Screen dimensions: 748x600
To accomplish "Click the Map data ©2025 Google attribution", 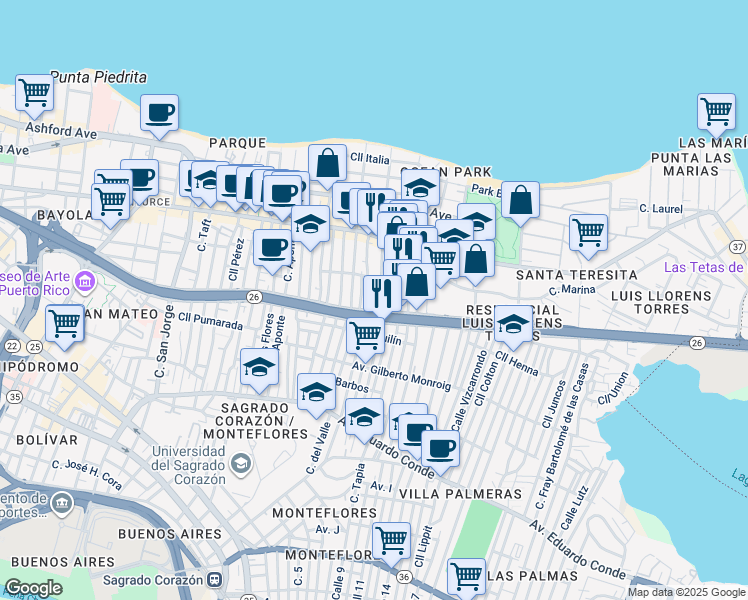I will [686, 592].
